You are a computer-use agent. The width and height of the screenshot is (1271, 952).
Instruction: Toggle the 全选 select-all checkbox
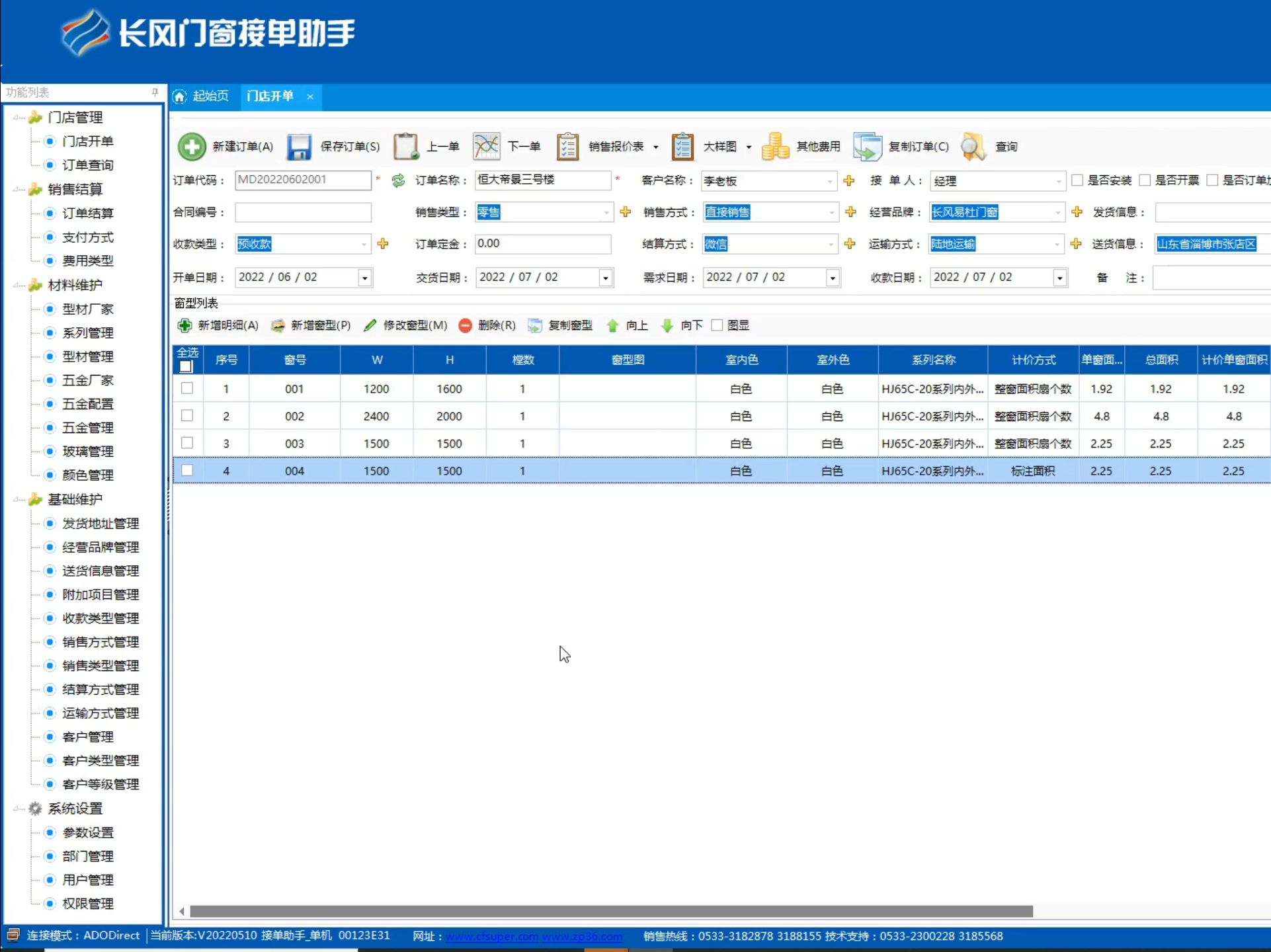(x=187, y=366)
